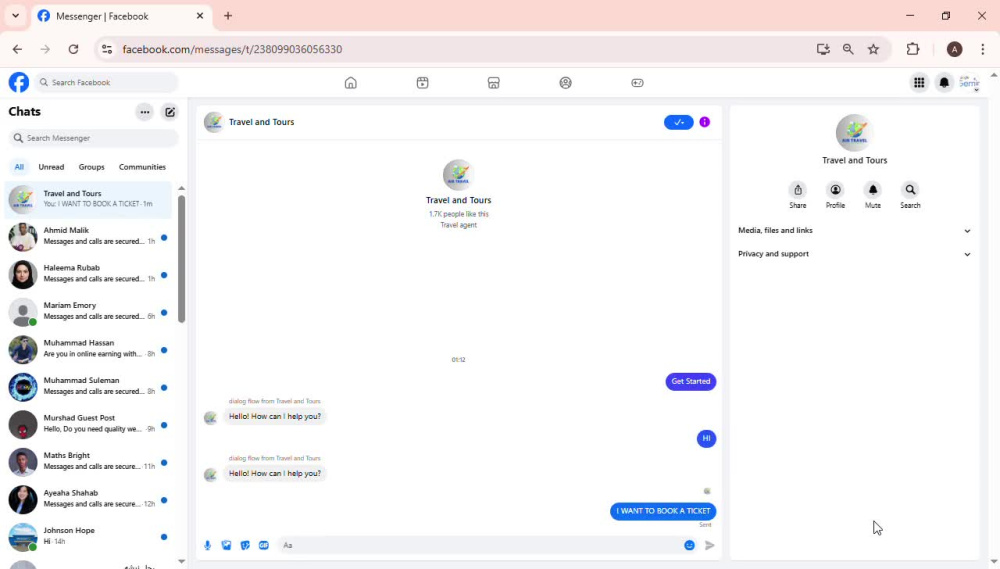Choose a sticker
This screenshot has height=569, width=1000.
tap(245, 545)
